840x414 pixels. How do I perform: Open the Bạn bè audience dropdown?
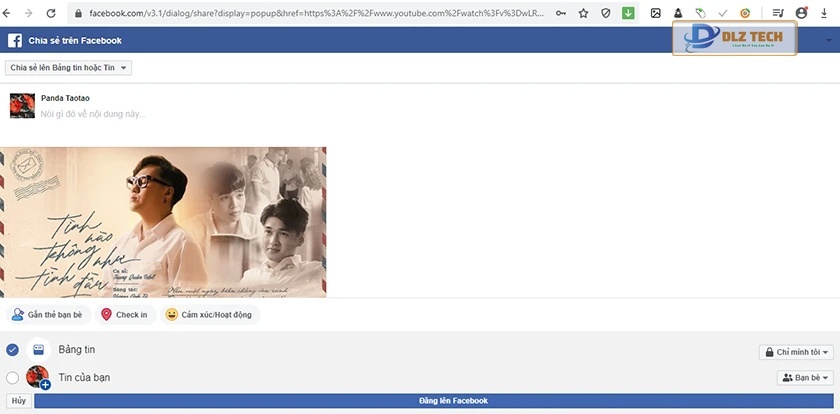click(804, 378)
